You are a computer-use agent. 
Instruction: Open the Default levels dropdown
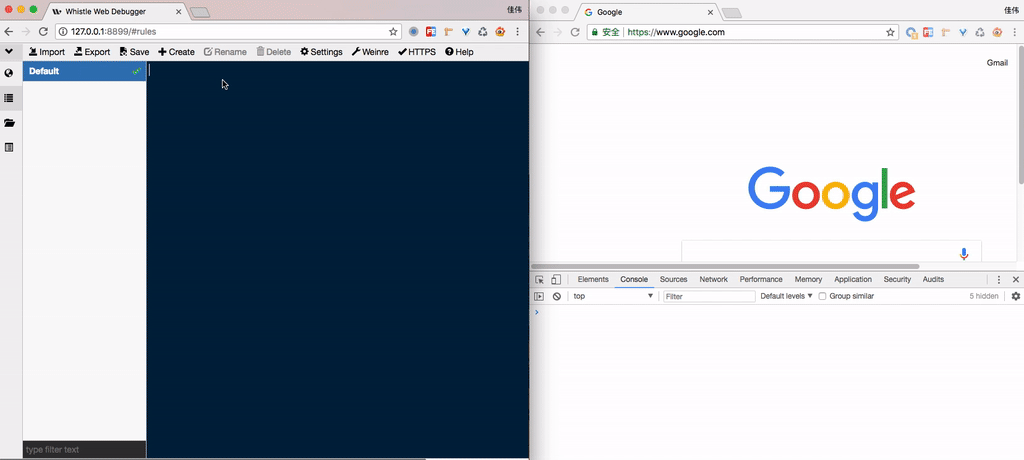(x=786, y=297)
